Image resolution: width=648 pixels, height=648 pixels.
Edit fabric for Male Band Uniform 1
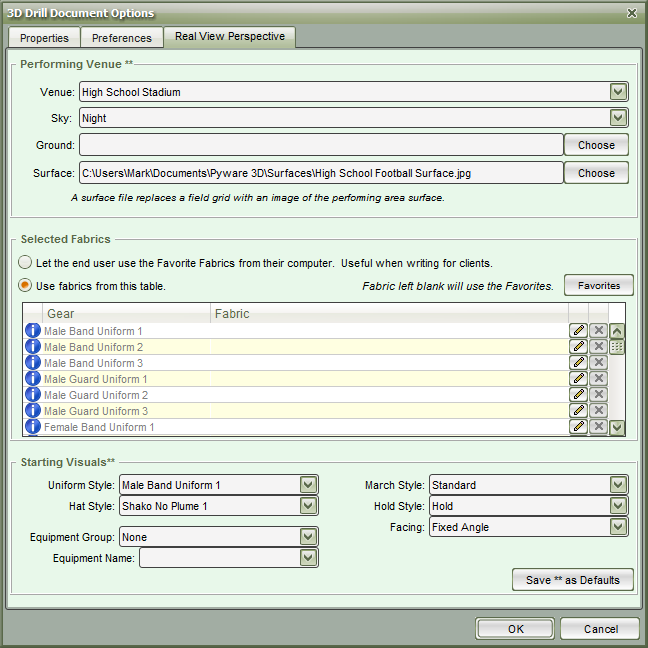coord(579,331)
